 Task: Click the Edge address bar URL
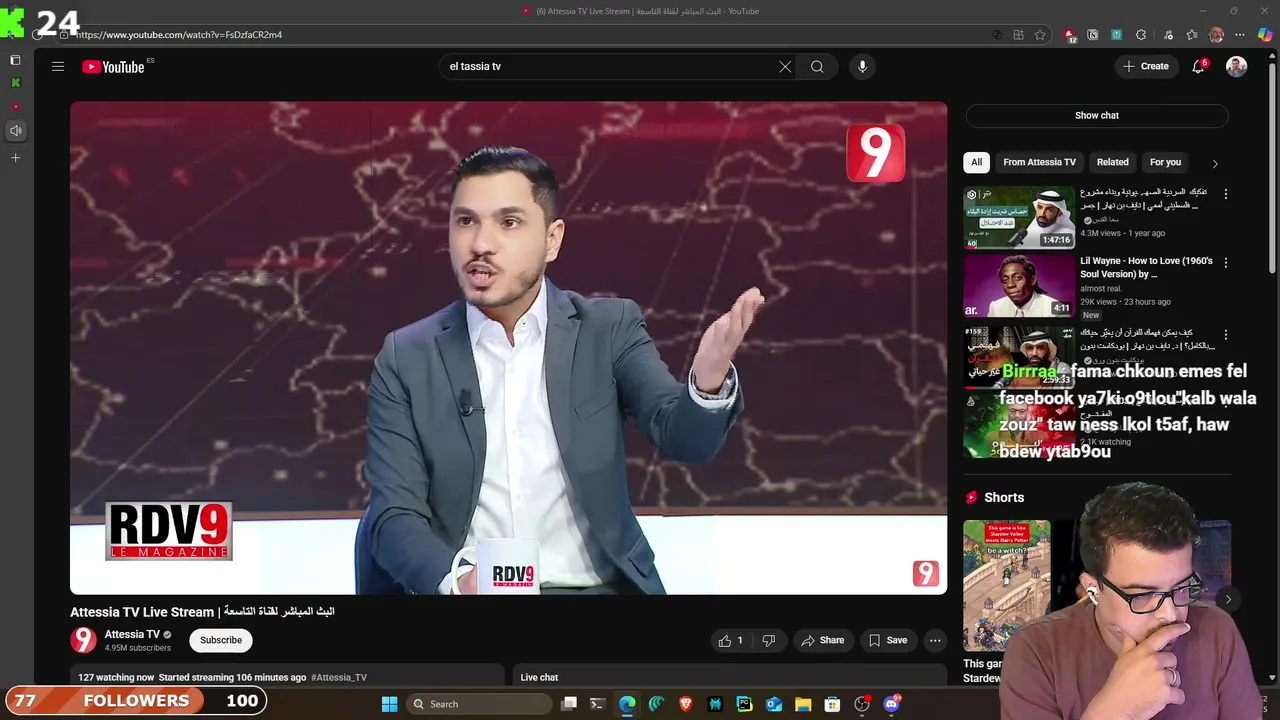[x=179, y=35]
